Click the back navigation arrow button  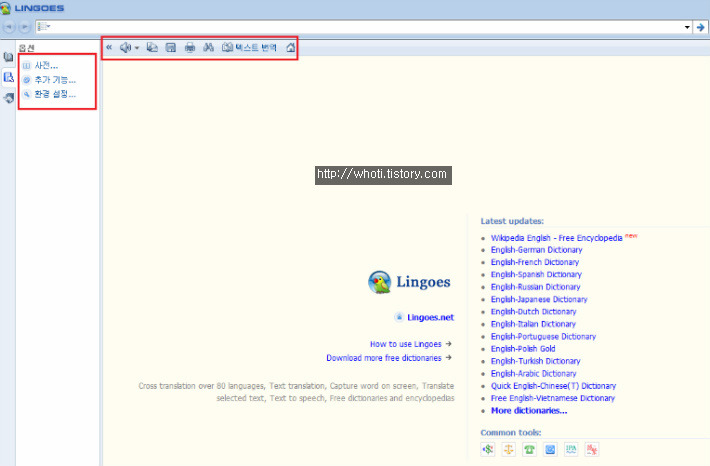pos(9,27)
